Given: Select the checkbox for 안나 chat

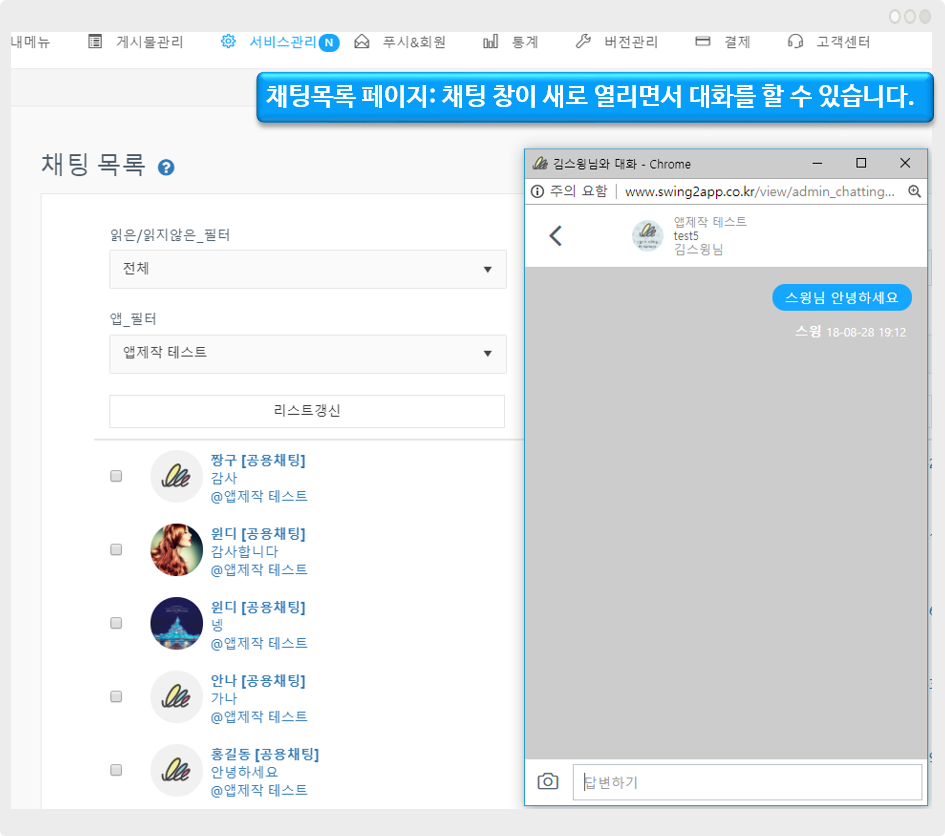Looking at the screenshot, I should [x=116, y=696].
